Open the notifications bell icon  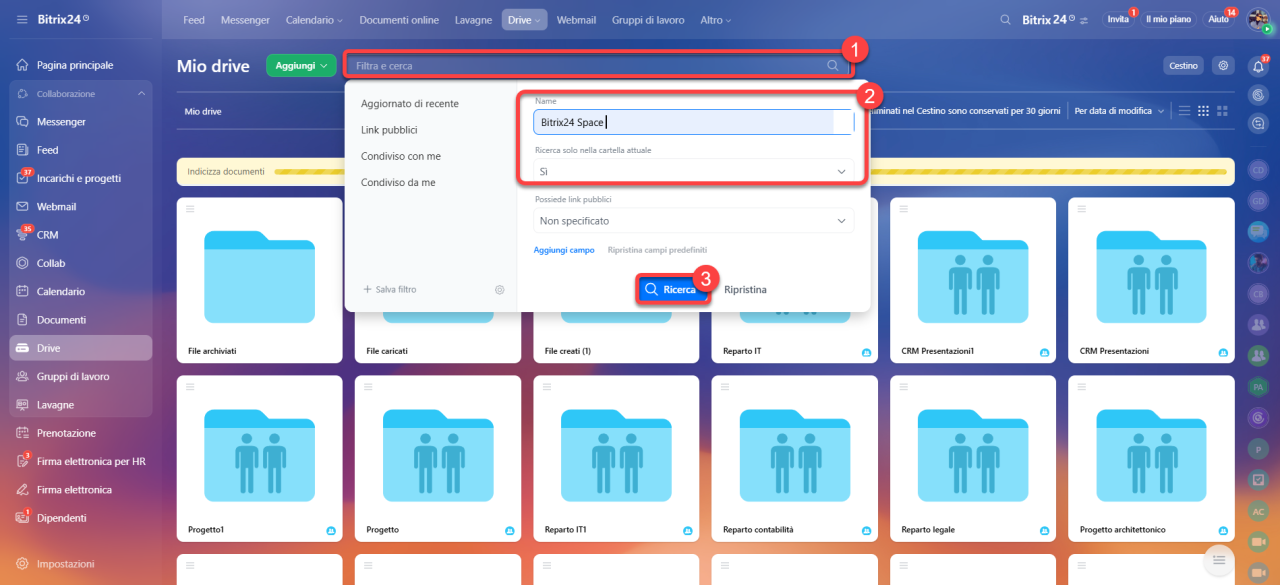[x=1259, y=67]
